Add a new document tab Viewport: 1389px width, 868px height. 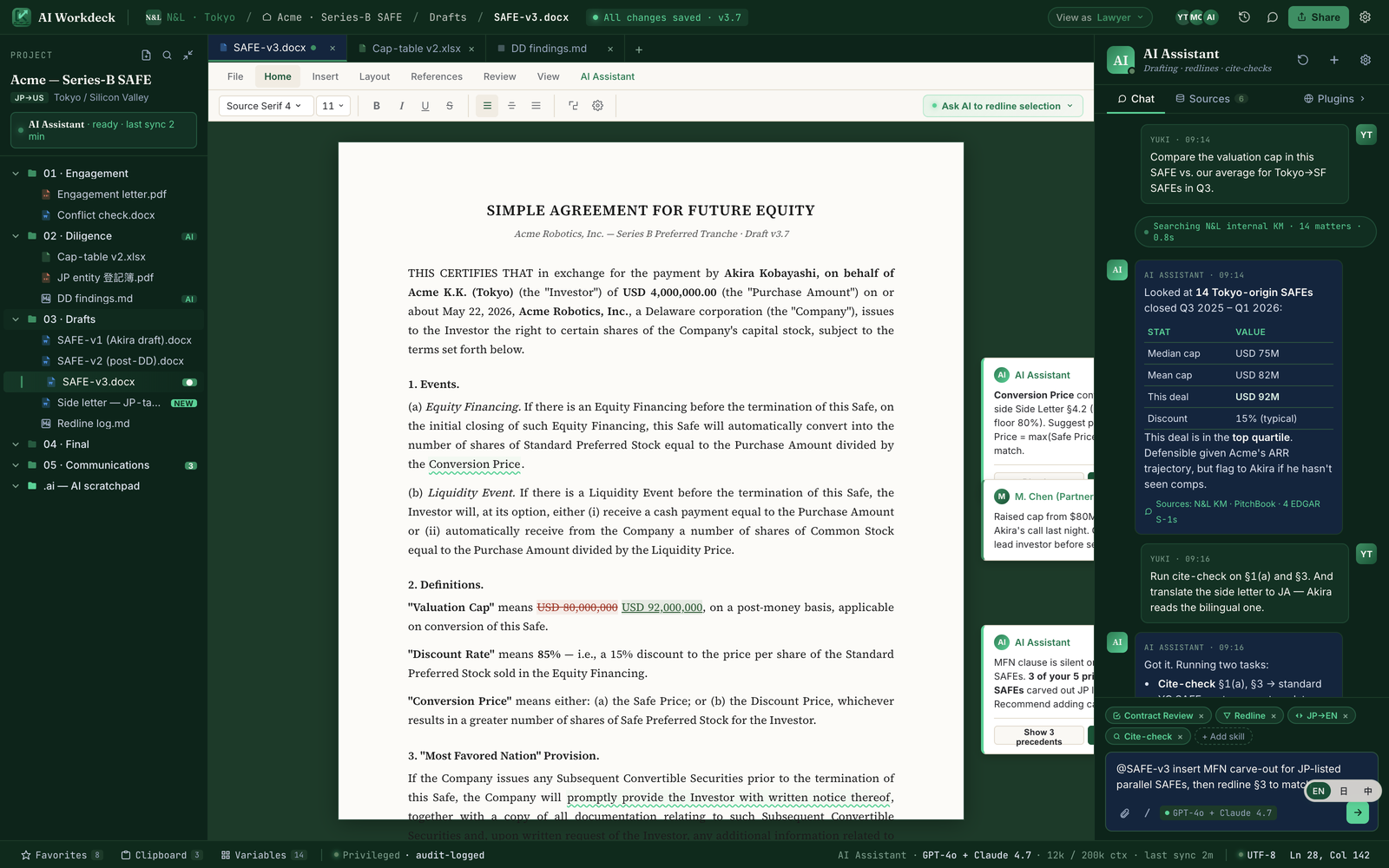[x=638, y=49]
